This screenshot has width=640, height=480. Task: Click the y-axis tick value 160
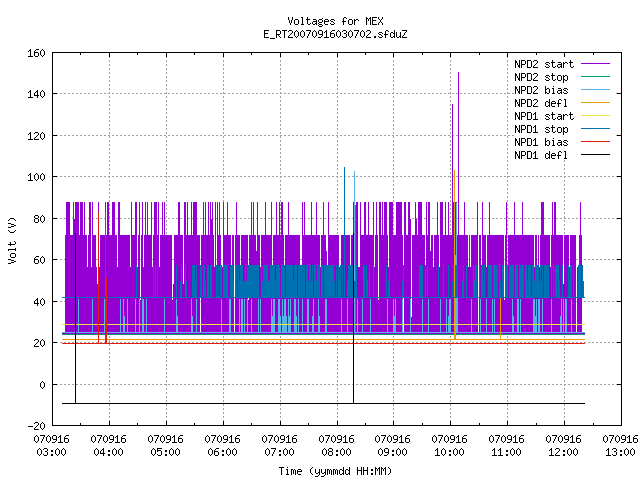(x=36, y=53)
